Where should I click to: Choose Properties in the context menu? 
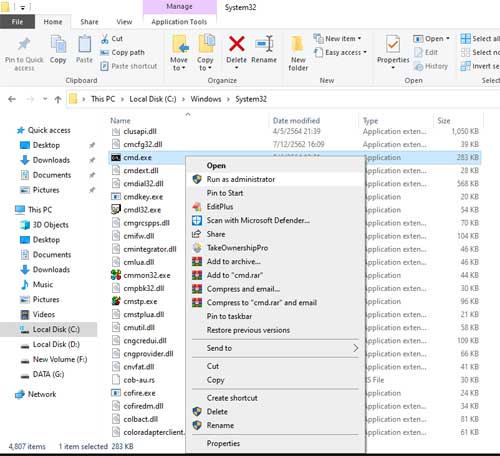coord(276,443)
